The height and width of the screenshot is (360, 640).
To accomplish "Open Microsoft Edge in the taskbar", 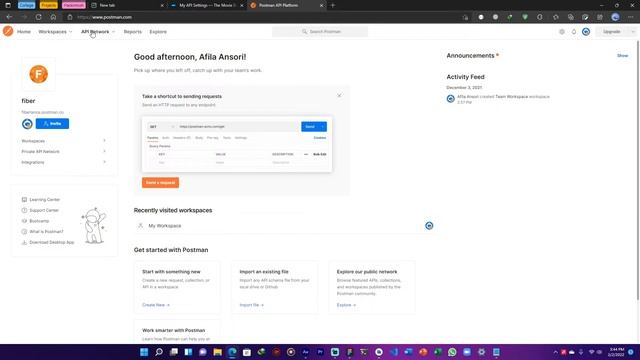I will coord(232,352).
